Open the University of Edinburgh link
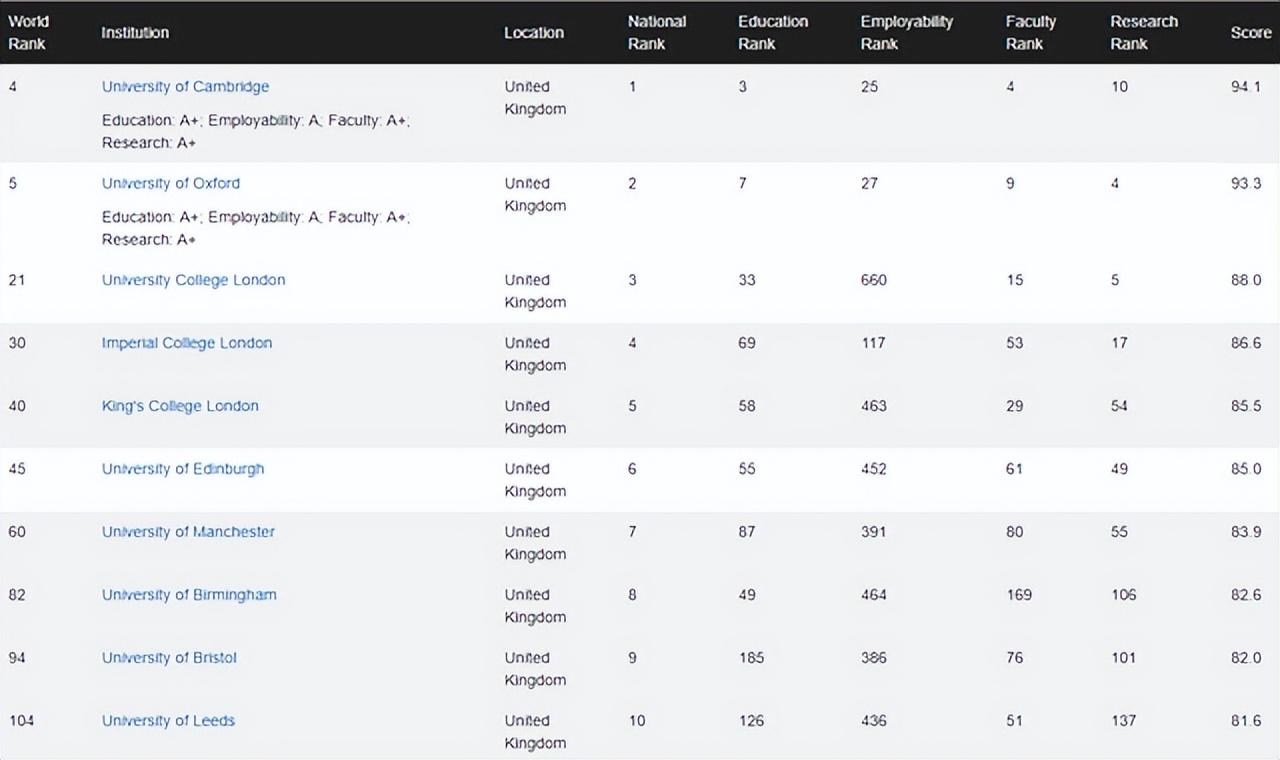 (182, 469)
